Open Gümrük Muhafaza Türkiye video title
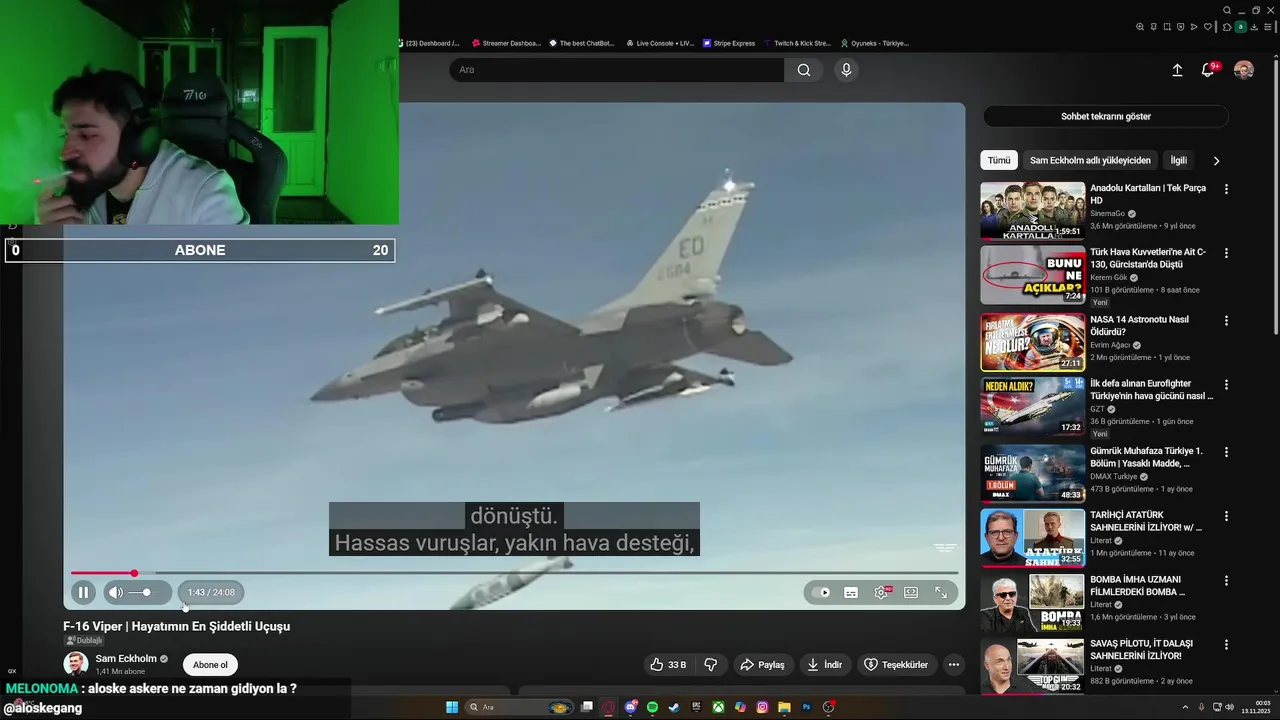 [1147, 457]
